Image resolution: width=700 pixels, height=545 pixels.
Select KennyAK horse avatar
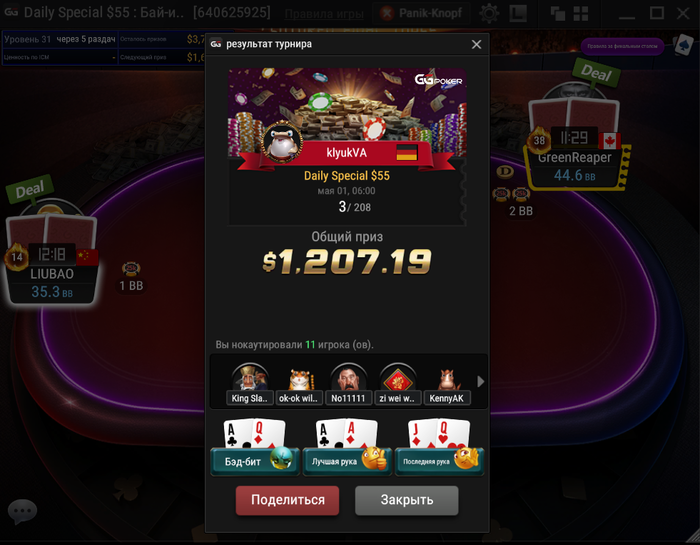(446, 384)
